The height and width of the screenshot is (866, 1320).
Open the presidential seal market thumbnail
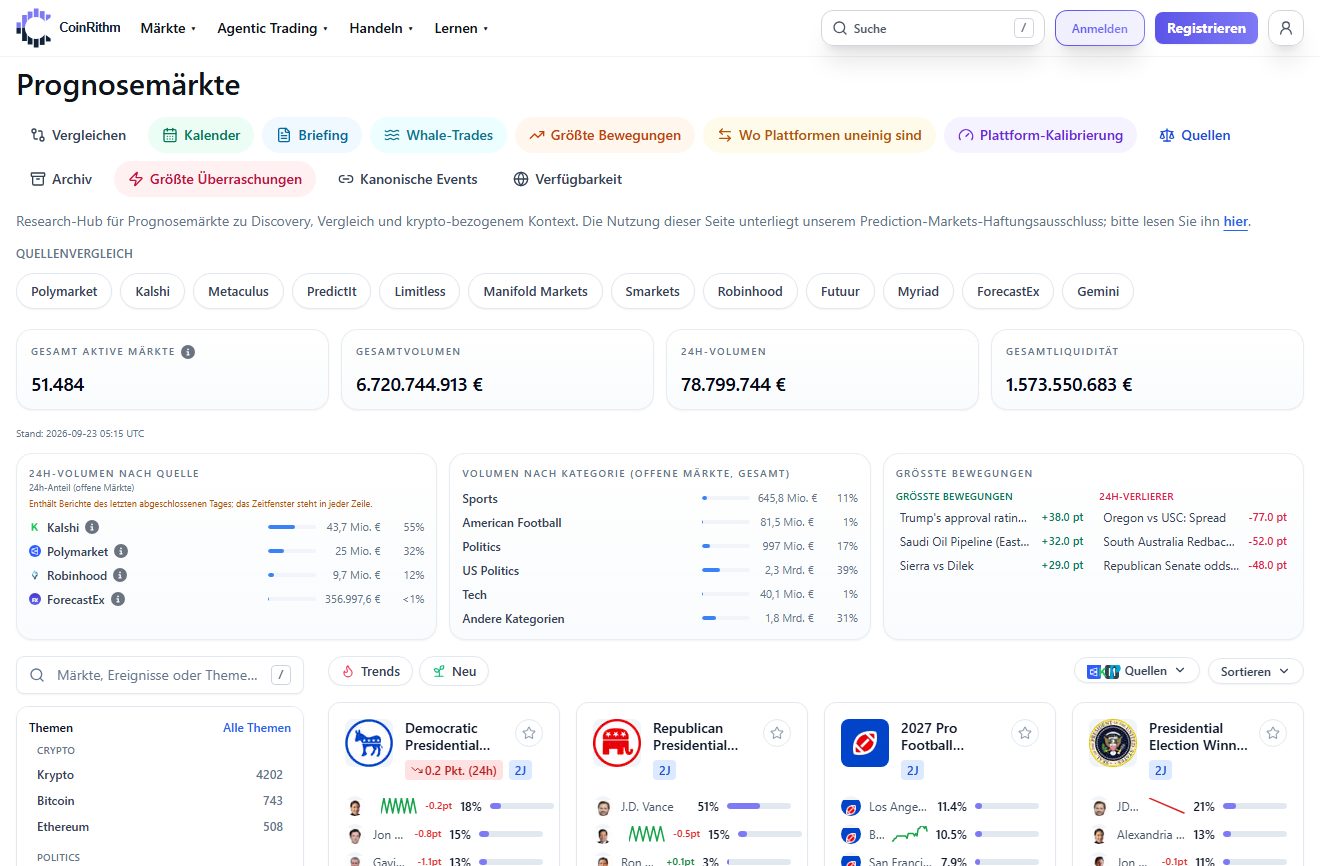pos(1113,743)
